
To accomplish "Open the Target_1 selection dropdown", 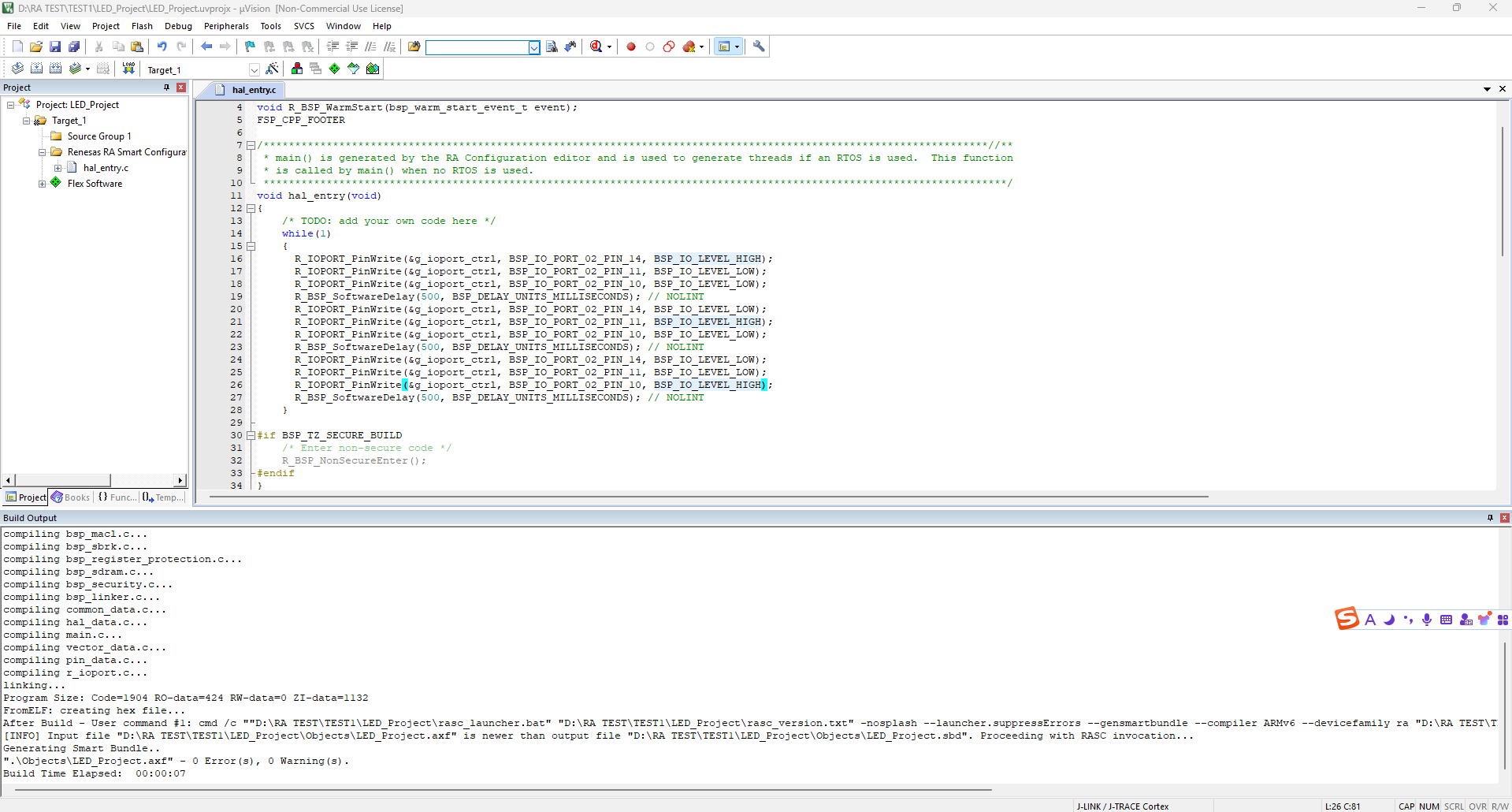I will pyautogui.click(x=254, y=69).
